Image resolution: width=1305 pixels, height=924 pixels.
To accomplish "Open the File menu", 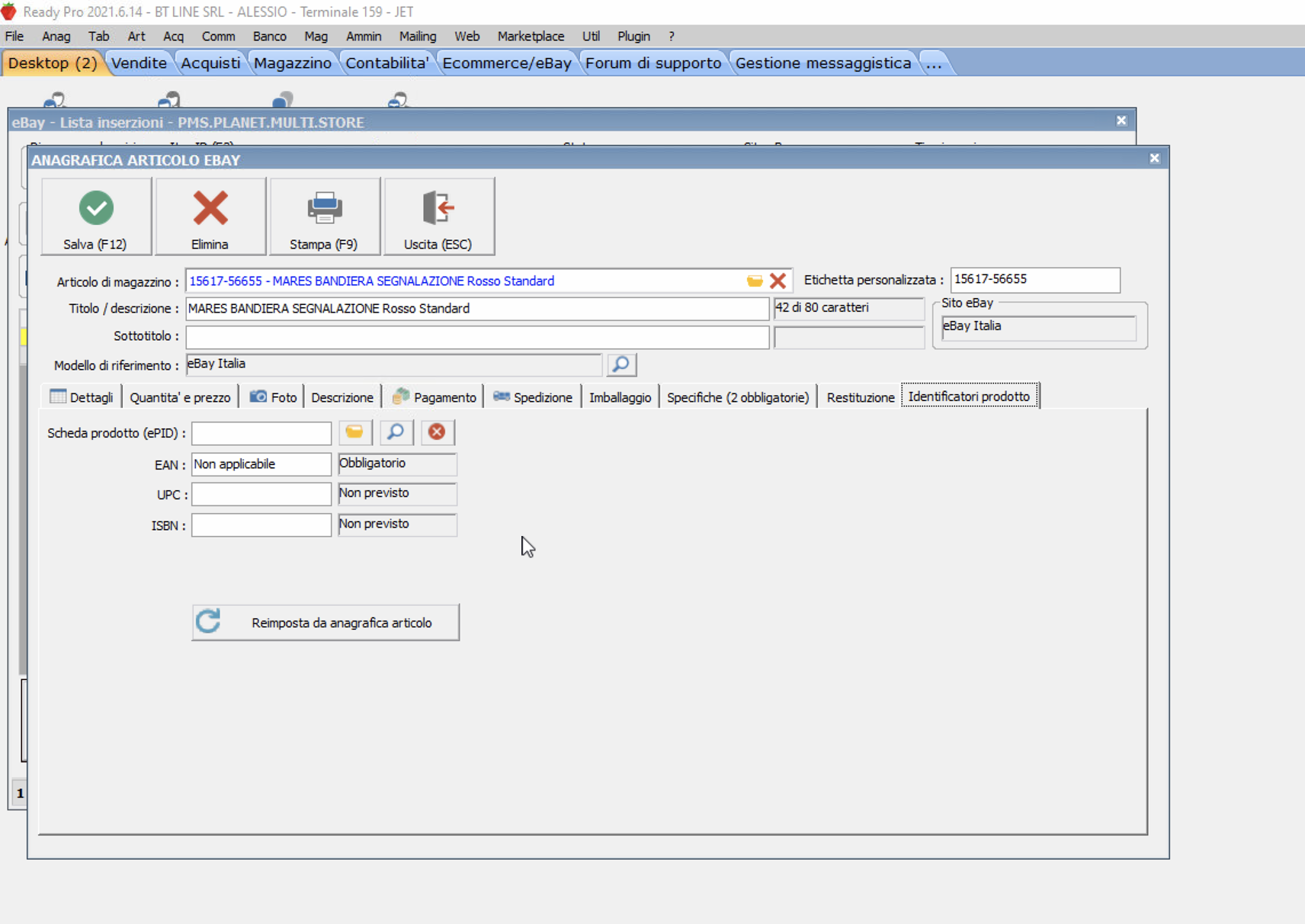I will point(14,36).
